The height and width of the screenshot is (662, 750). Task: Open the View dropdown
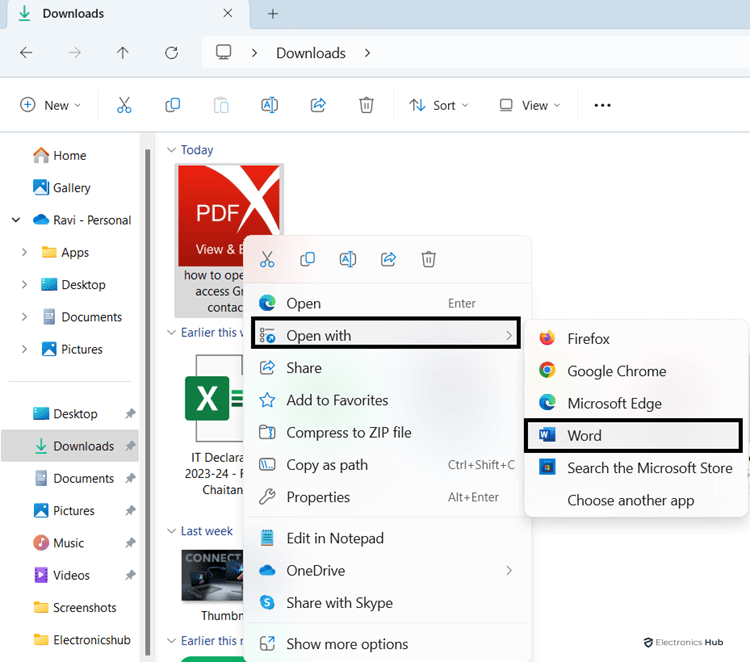point(529,105)
